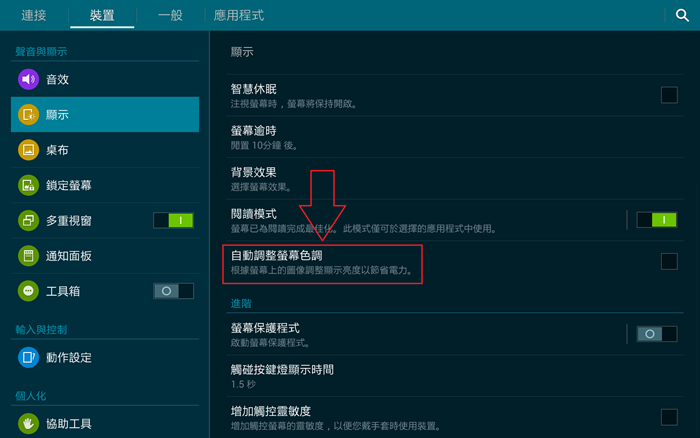Open 觸碰按鍵燈顯示時間 setting
The image size is (700, 438).
454,376
